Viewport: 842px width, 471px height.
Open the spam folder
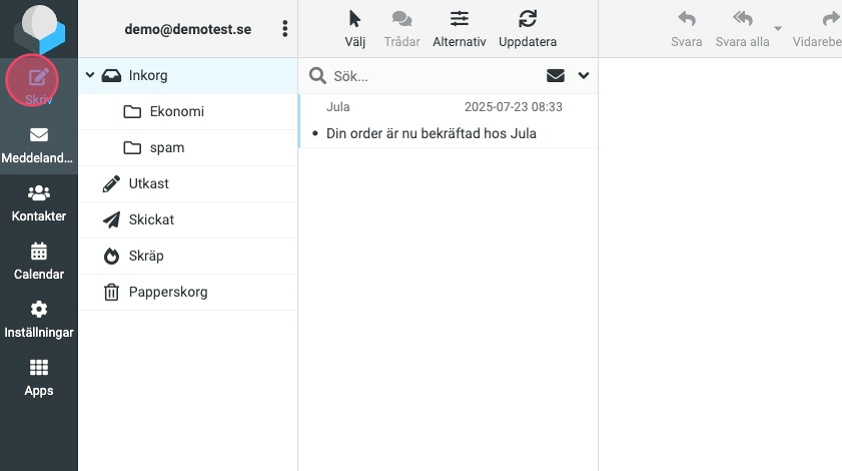(x=166, y=147)
